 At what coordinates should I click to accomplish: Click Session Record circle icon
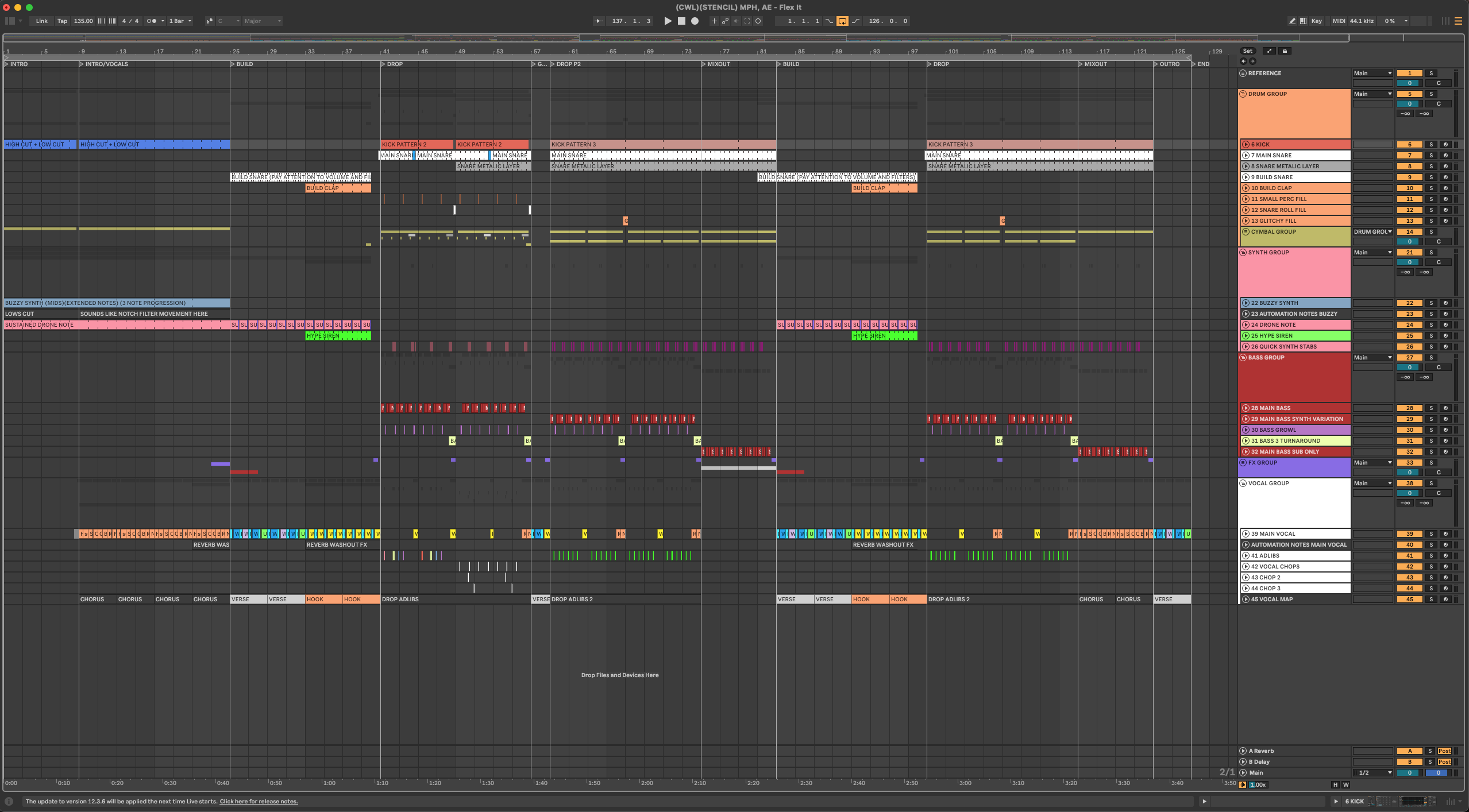click(758, 21)
